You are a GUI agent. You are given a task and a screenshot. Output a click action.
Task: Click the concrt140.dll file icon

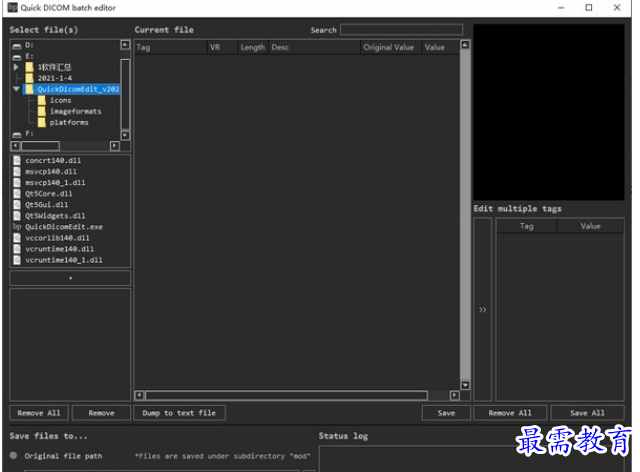pyautogui.click(x=16, y=160)
